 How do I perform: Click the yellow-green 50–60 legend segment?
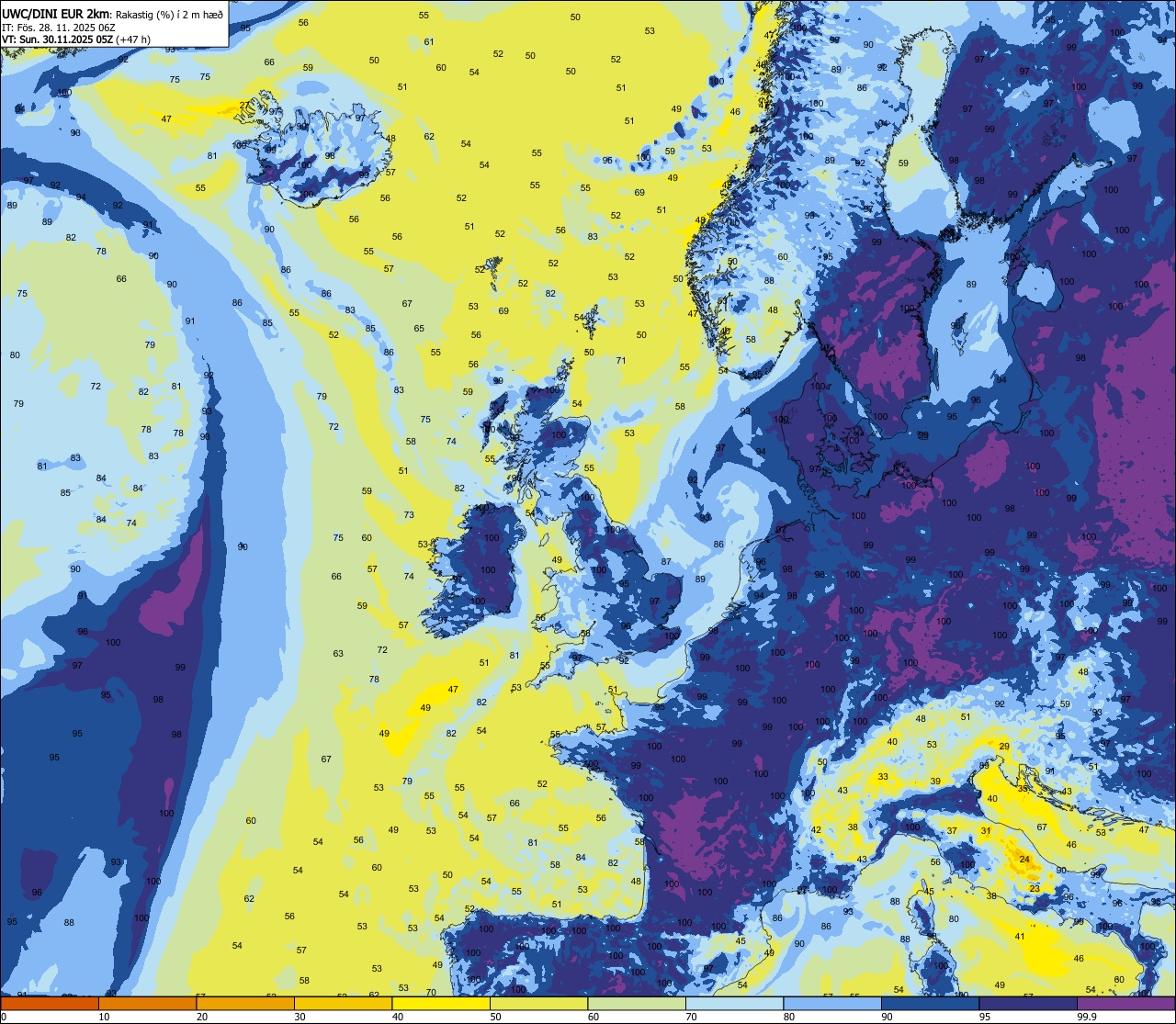(539, 1004)
